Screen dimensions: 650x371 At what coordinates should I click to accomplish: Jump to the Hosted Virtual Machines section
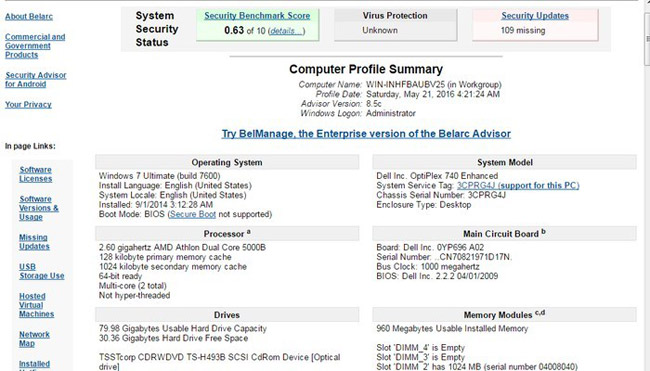36,305
